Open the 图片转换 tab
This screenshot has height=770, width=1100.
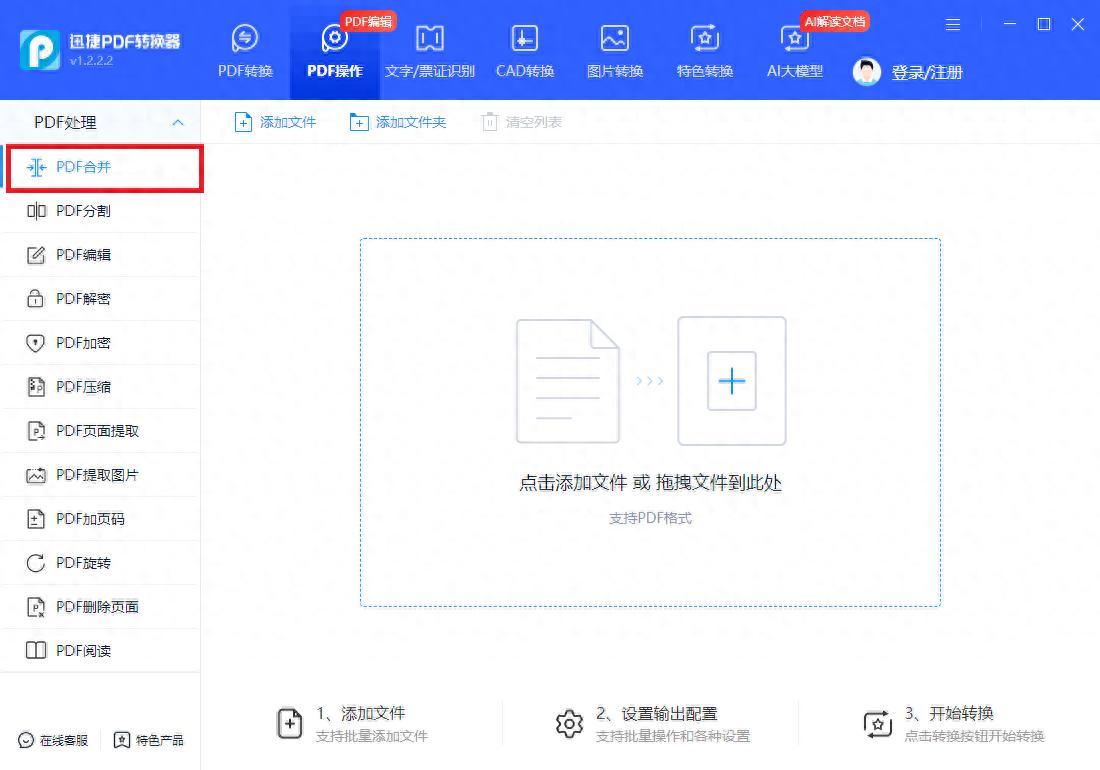(615, 53)
